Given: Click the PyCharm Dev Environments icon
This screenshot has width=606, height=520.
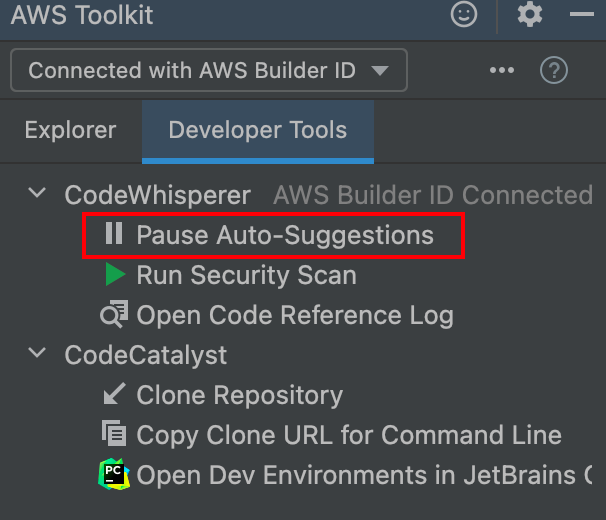Looking at the screenshot, I should tap(114, 474).
